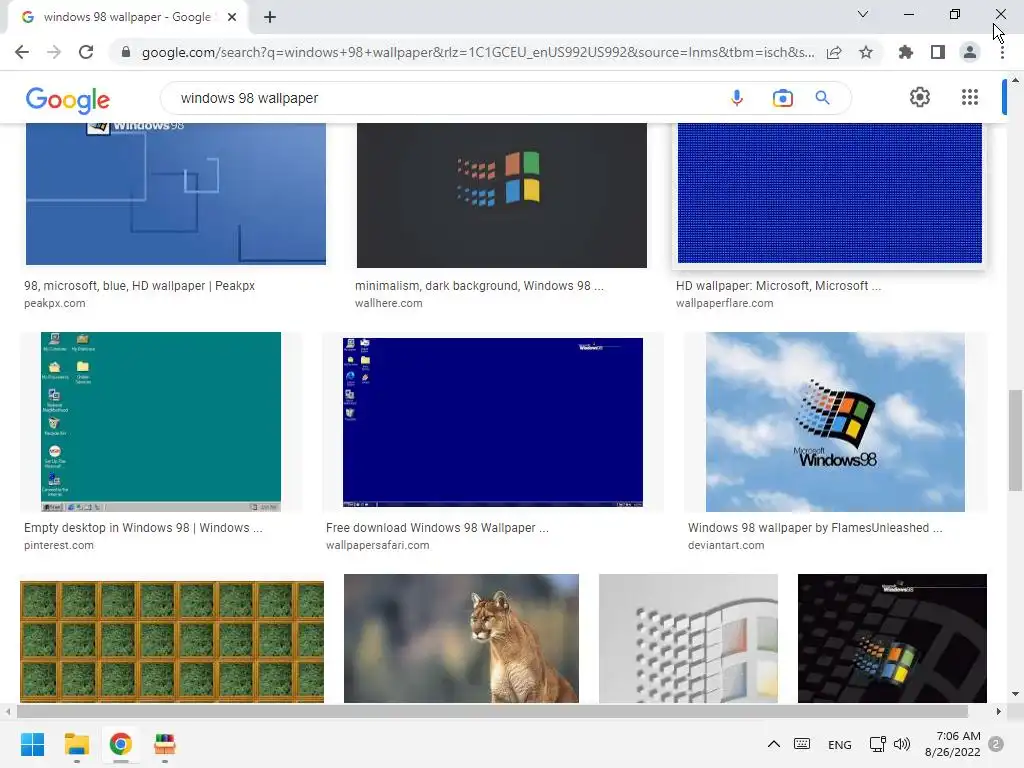The width and height of the screenshot is (1024, 768).
Task: Open the Chrome profile avatar
Action: click(x=970, y=52)
